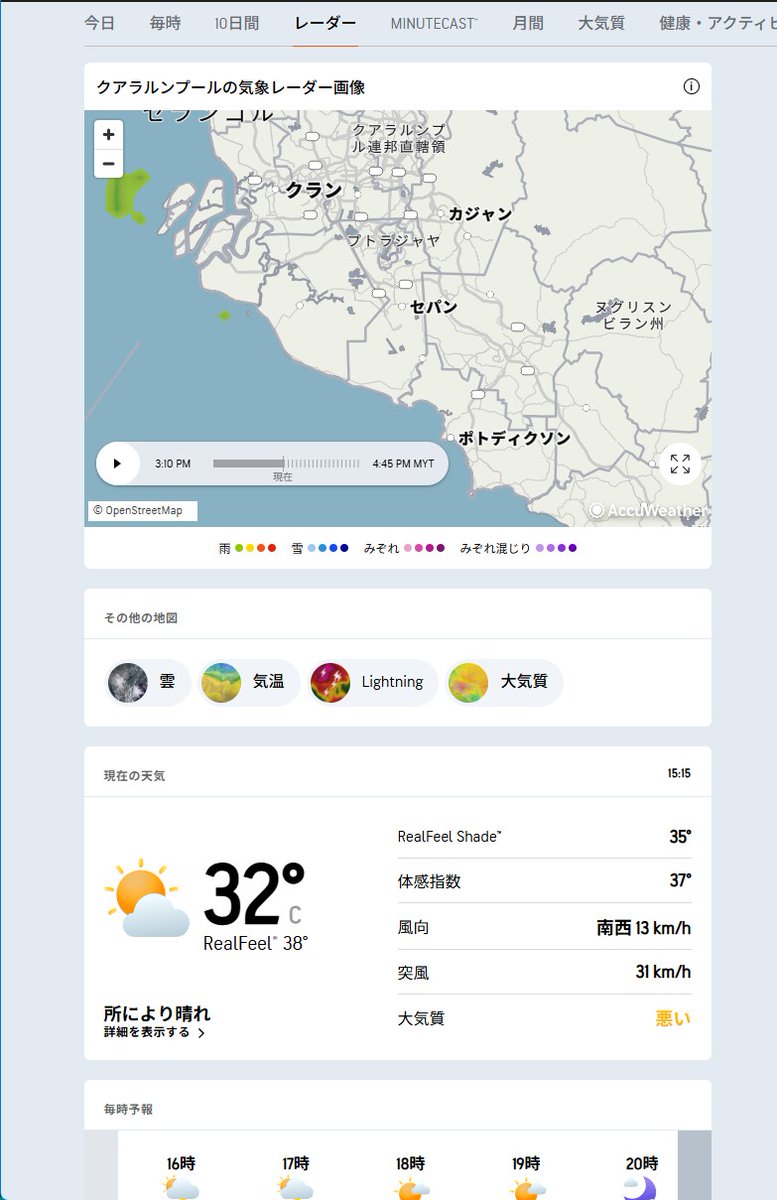
Task: Advance hourly forecast with right arrow
Action: click(x=694, y=1165)
